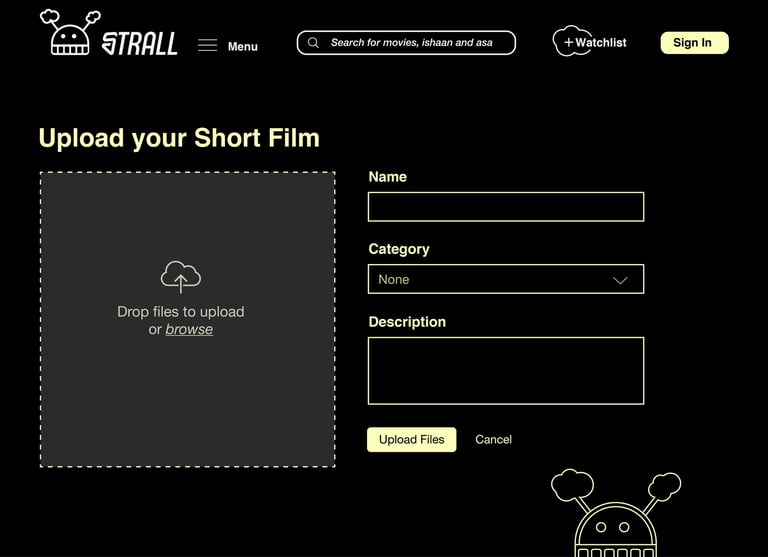Viewport: 768px width, 557px height.
Task: Open the Menu label in header
Action: (242, 47)
